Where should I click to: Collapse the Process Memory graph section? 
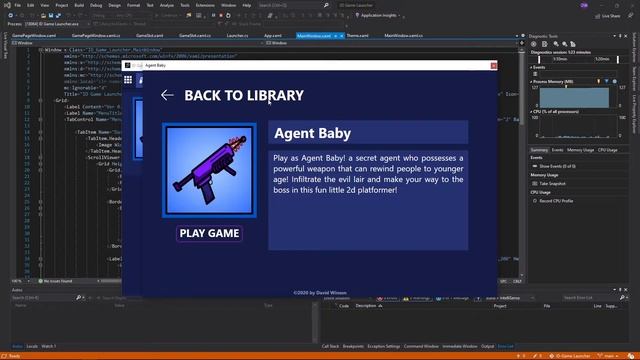(531, 82)
